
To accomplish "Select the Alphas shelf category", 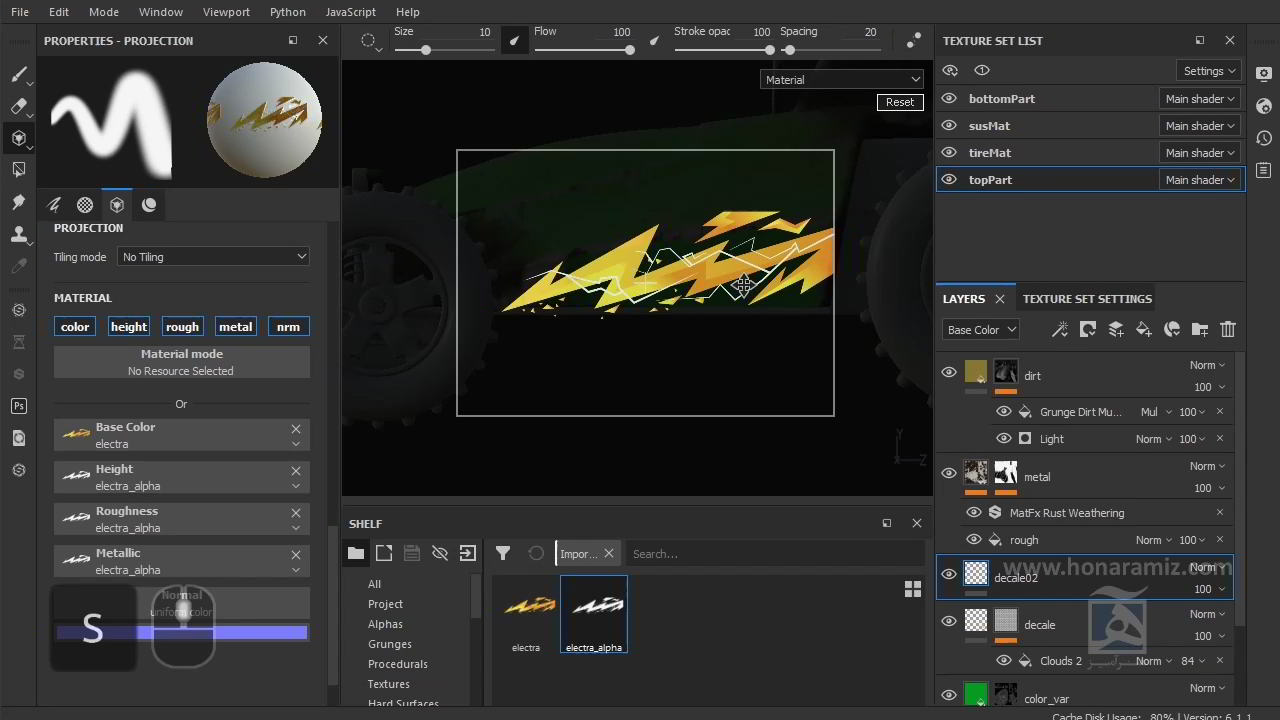I will click(385, 624).
